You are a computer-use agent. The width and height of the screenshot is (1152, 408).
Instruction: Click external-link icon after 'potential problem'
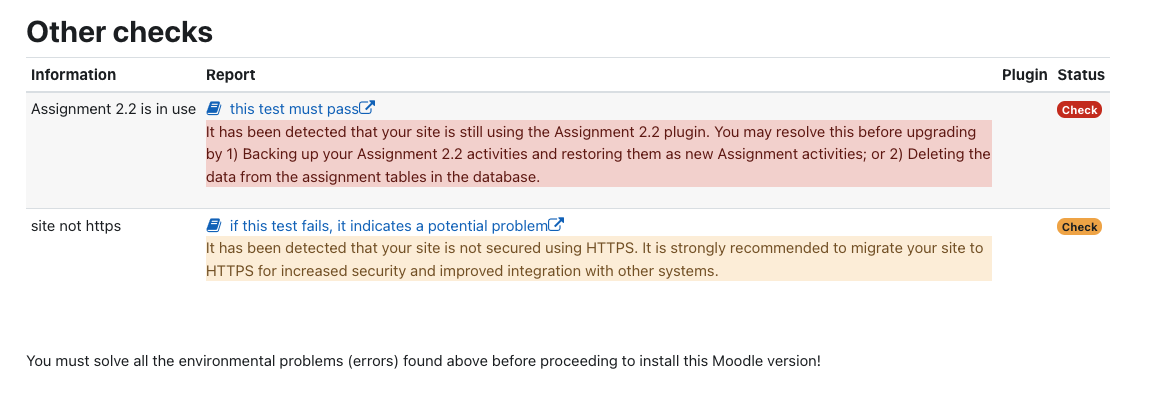point(556,224)
